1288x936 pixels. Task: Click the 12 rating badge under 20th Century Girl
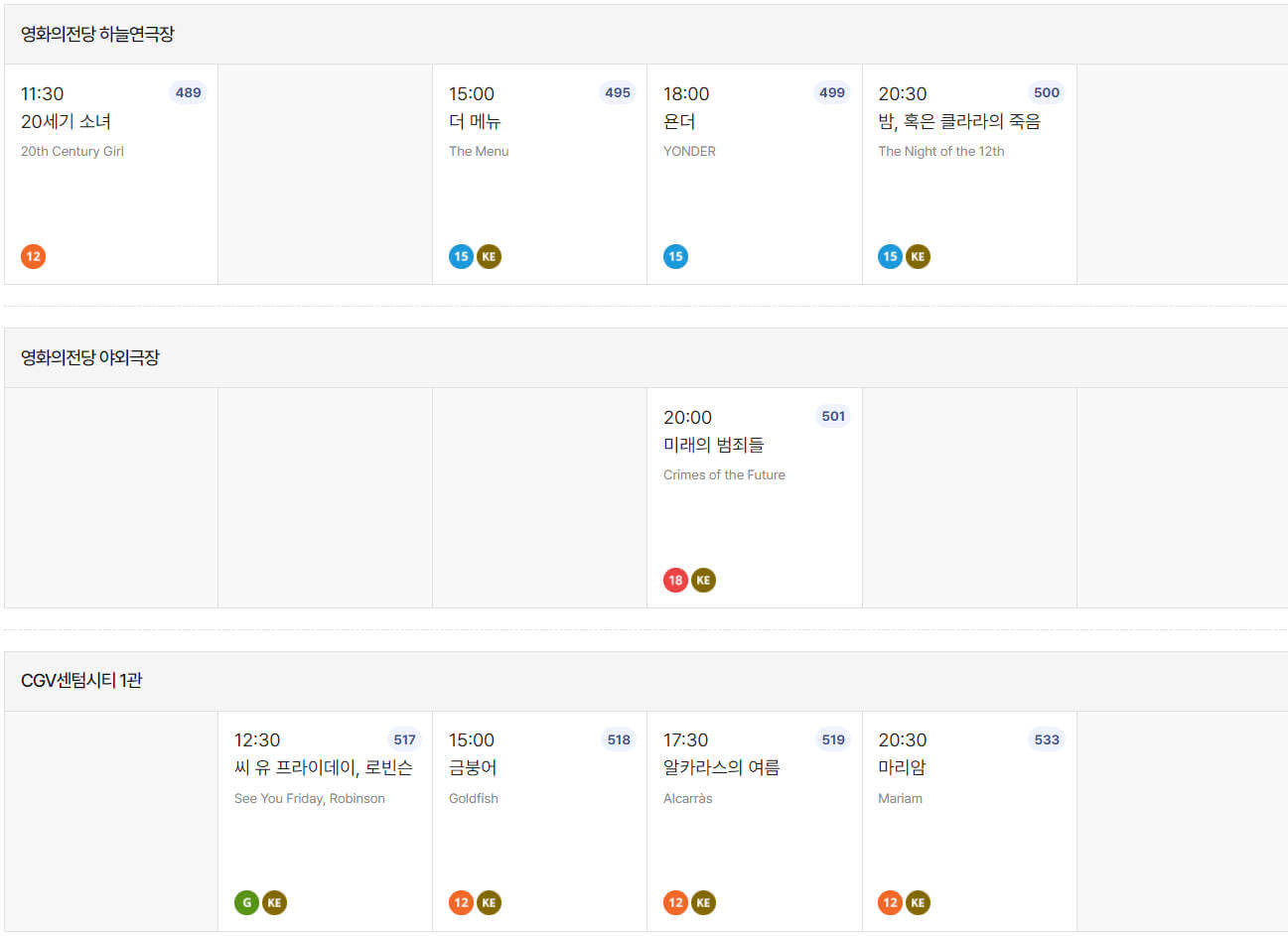click(x=33, y=256)
